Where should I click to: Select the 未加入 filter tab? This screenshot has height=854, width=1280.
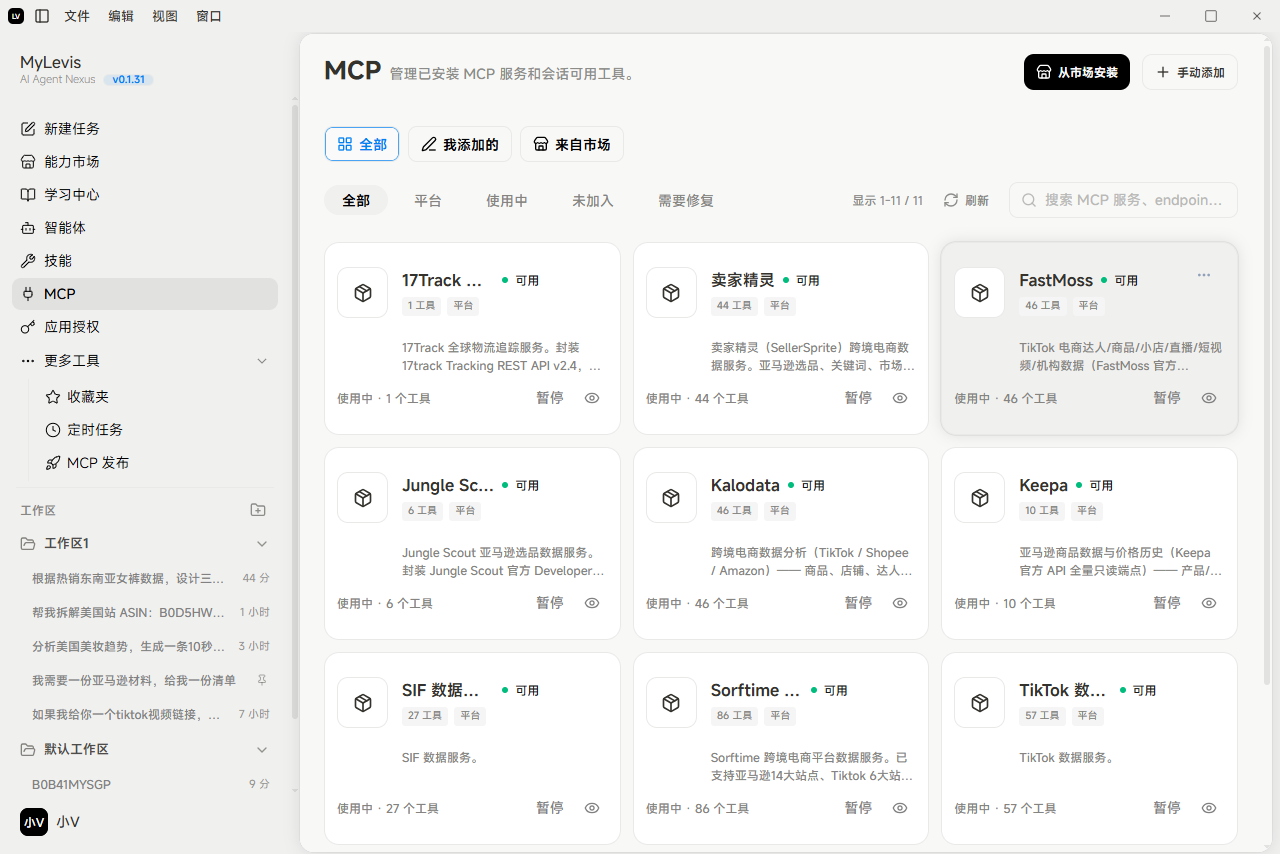click(593, 201)
